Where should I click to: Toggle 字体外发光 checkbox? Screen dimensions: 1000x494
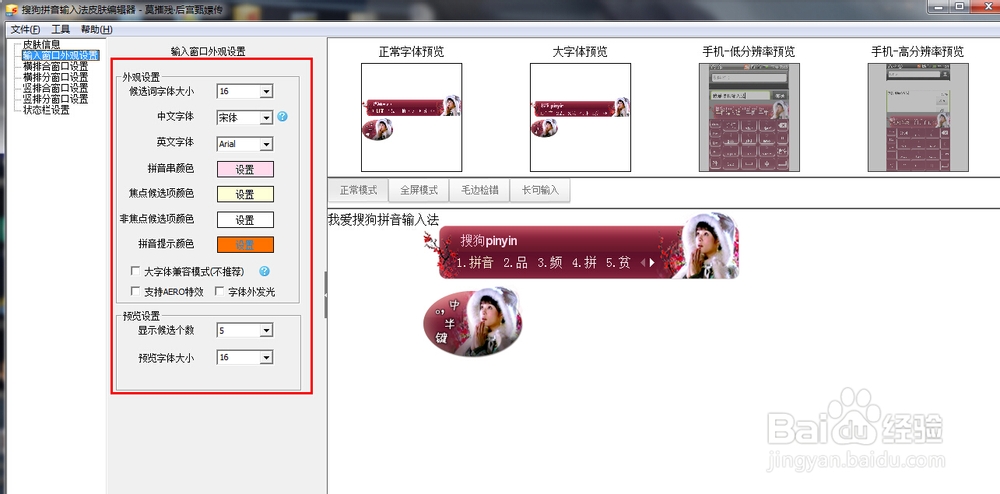219,291
